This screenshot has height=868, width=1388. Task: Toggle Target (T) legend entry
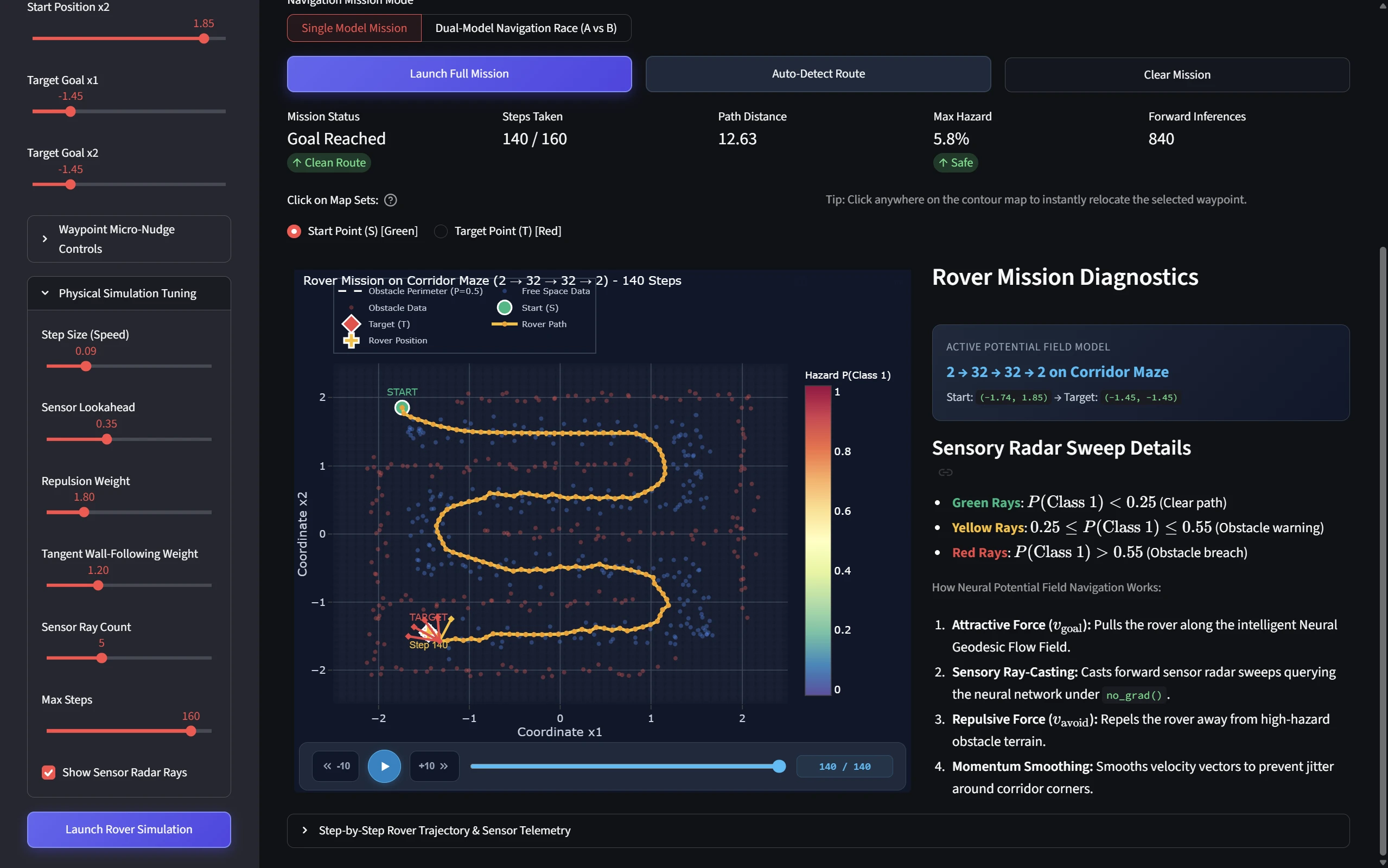click(375, 324)
